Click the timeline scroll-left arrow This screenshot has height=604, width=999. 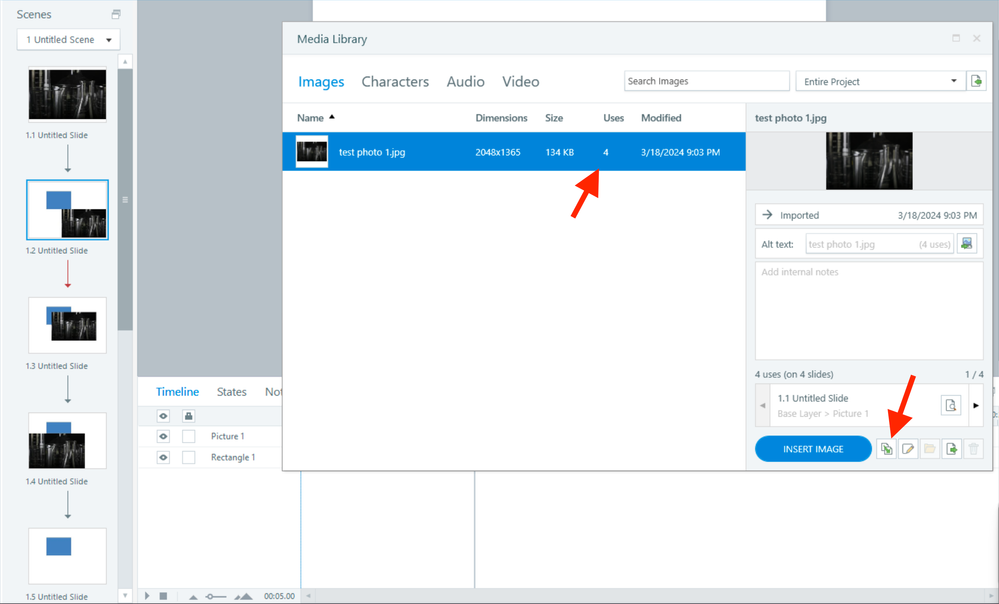click(308, 596)
